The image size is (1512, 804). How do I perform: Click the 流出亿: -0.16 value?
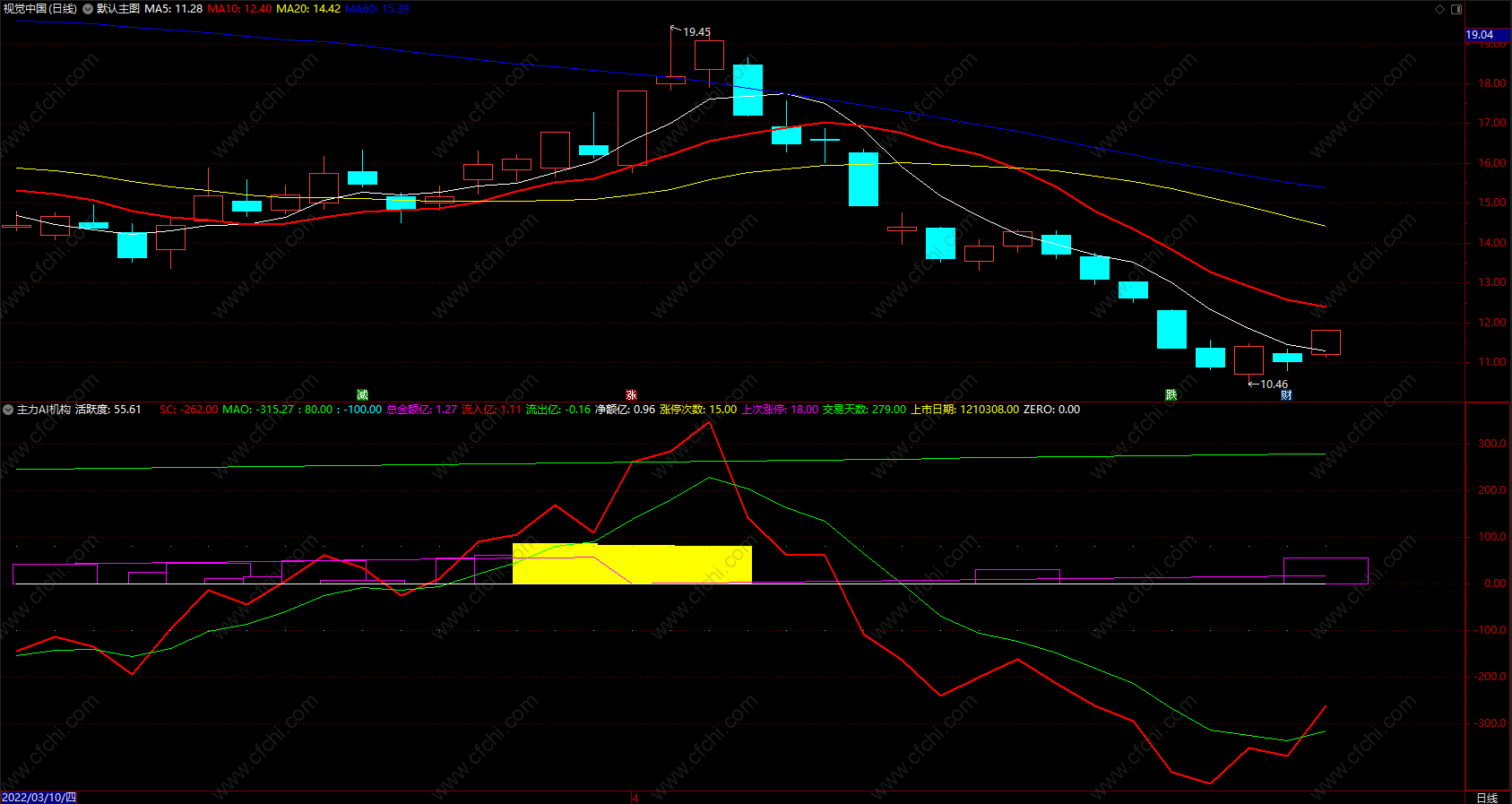click(558, 410)
